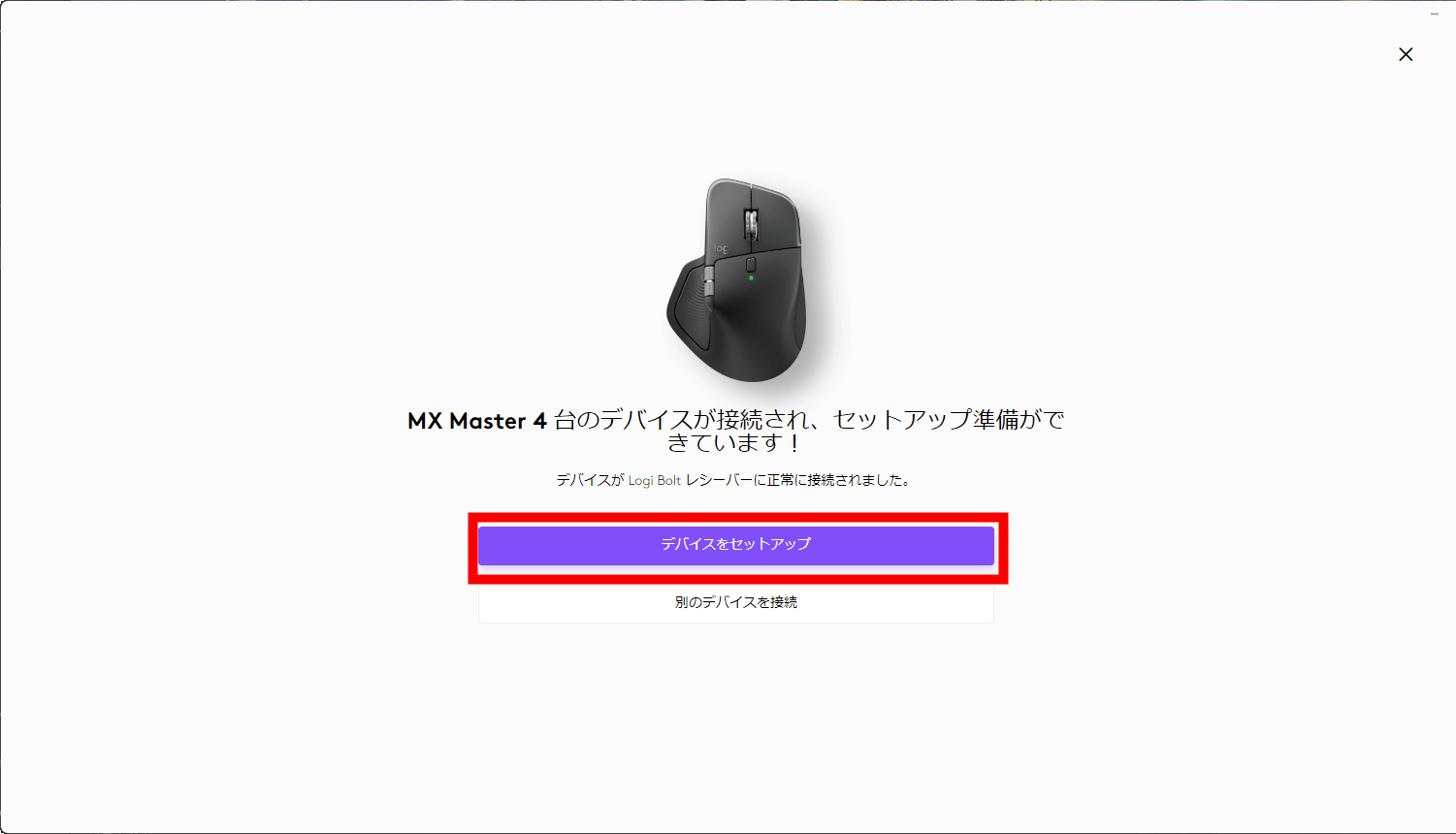Click the 台のデバイスが接続され heading text
Image resolution: width=1456 pixels, height=834 pixels.
(x=683, y=420)
